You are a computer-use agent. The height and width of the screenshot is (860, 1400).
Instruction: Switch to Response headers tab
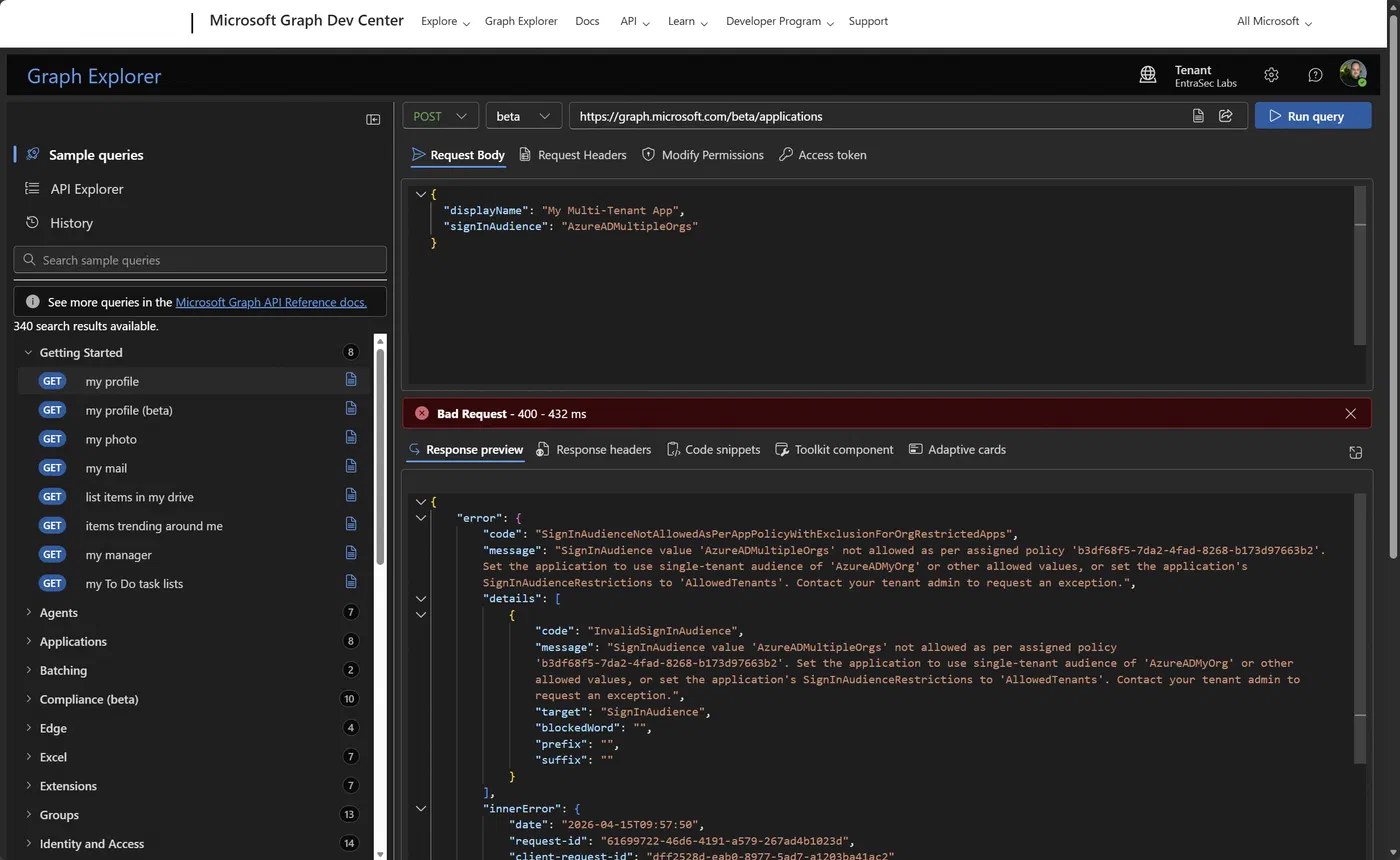(594, 450)
